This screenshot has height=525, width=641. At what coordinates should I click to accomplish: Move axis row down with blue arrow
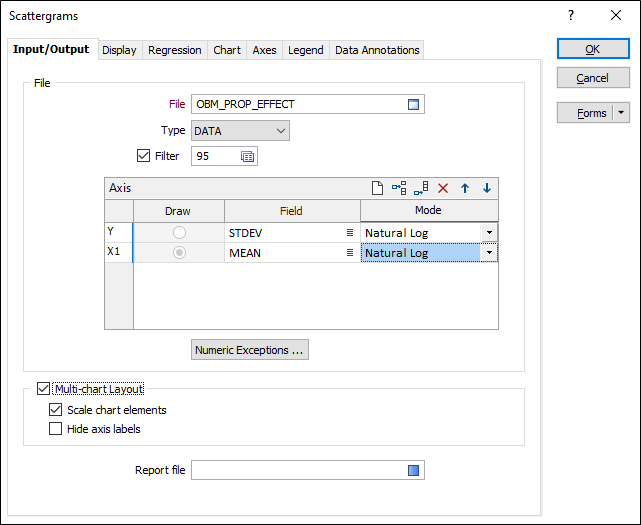[x=487, y=188]
